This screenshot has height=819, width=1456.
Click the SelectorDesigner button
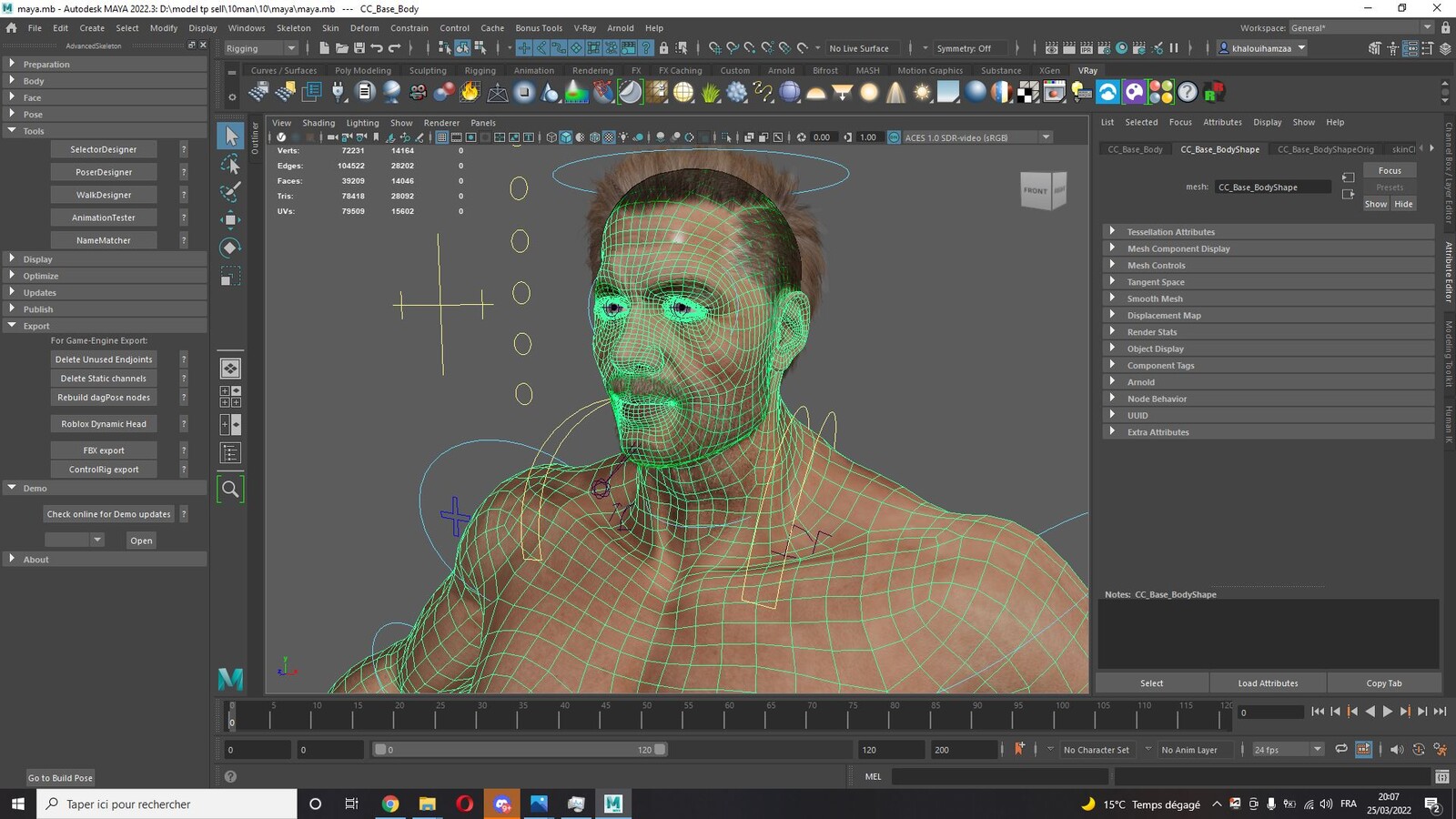point(104,149)
